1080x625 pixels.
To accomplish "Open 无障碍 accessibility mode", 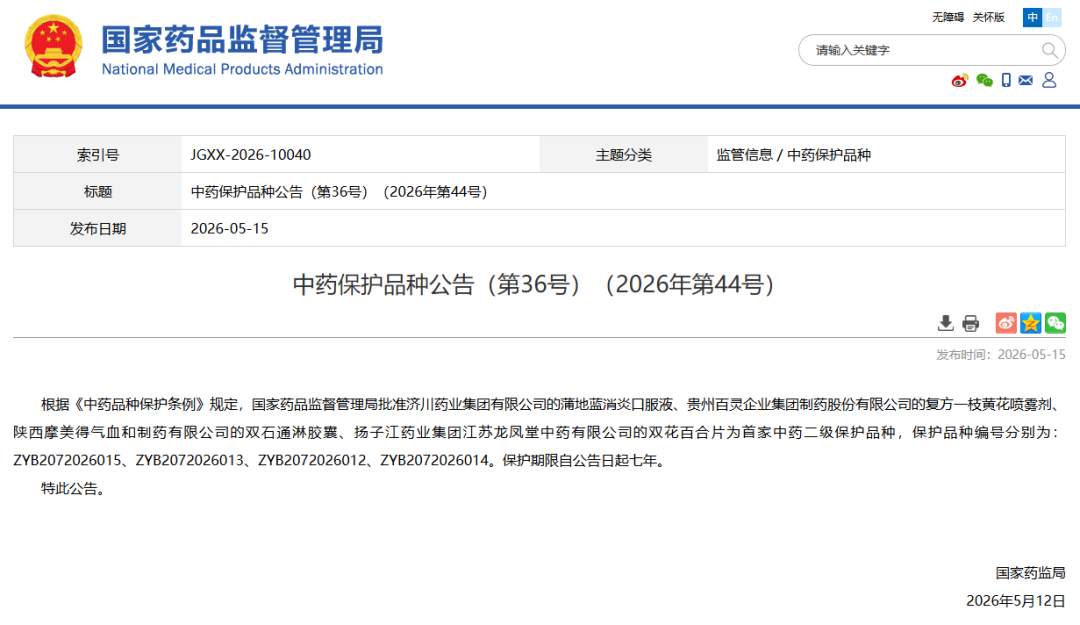I will tap(948, 17).
